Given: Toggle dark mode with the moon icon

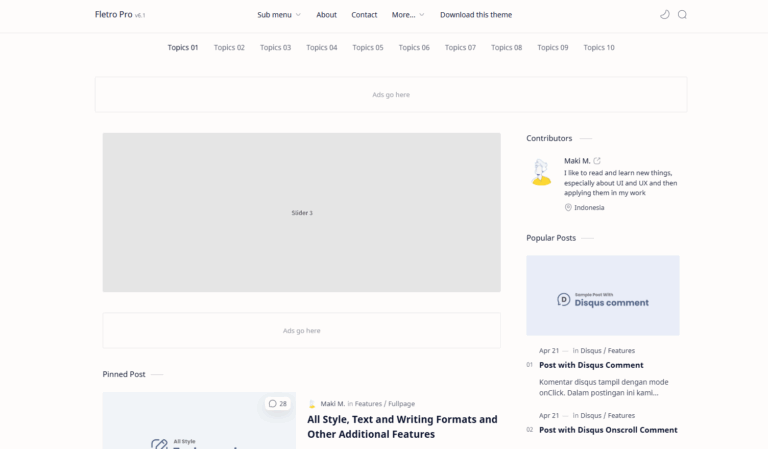Looking at the screenshot, I should [x=665, y=15].
